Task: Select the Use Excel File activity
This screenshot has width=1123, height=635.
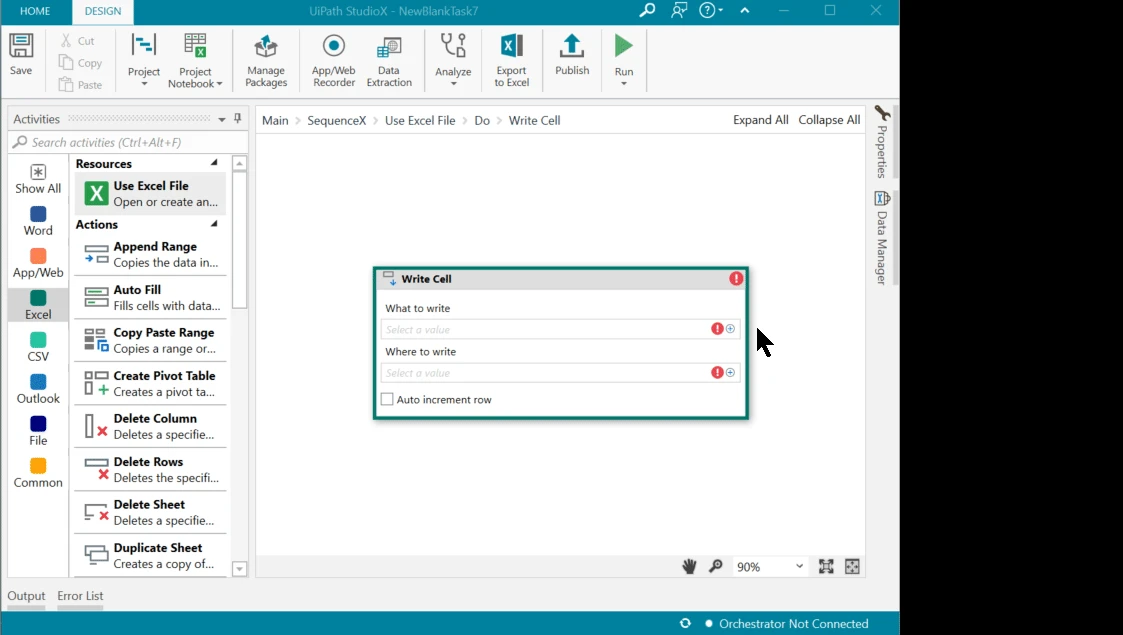Action: point(150,193)
